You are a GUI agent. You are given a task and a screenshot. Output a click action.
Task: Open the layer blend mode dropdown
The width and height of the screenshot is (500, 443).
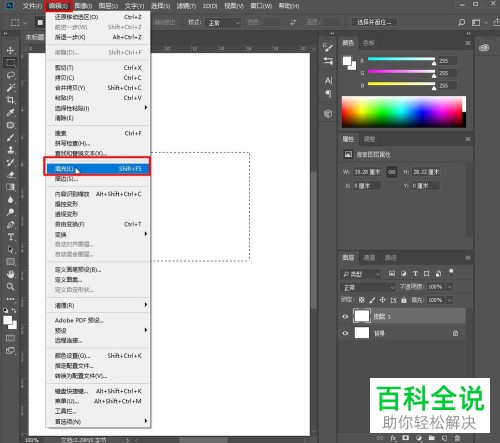pyautogui.click(x=368, y=287)
